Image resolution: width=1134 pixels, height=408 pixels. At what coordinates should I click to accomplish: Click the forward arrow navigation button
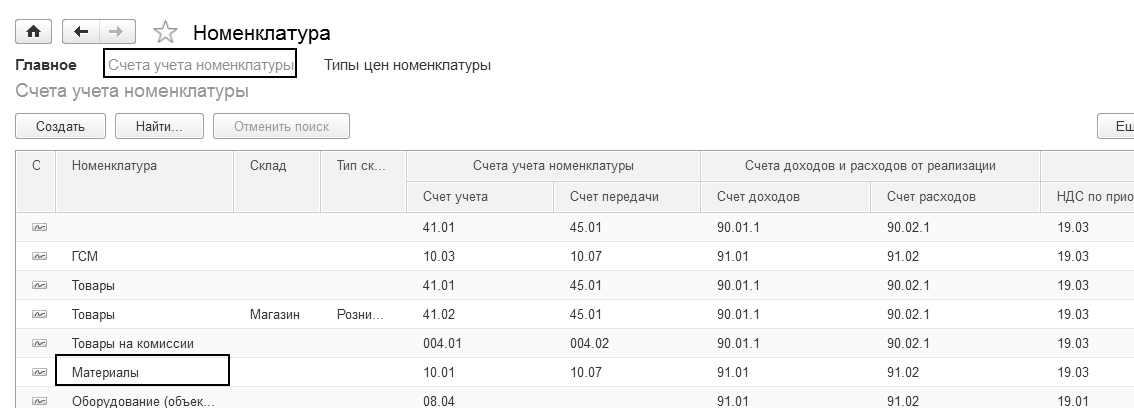pyautogui.click(x=117, y=32)
